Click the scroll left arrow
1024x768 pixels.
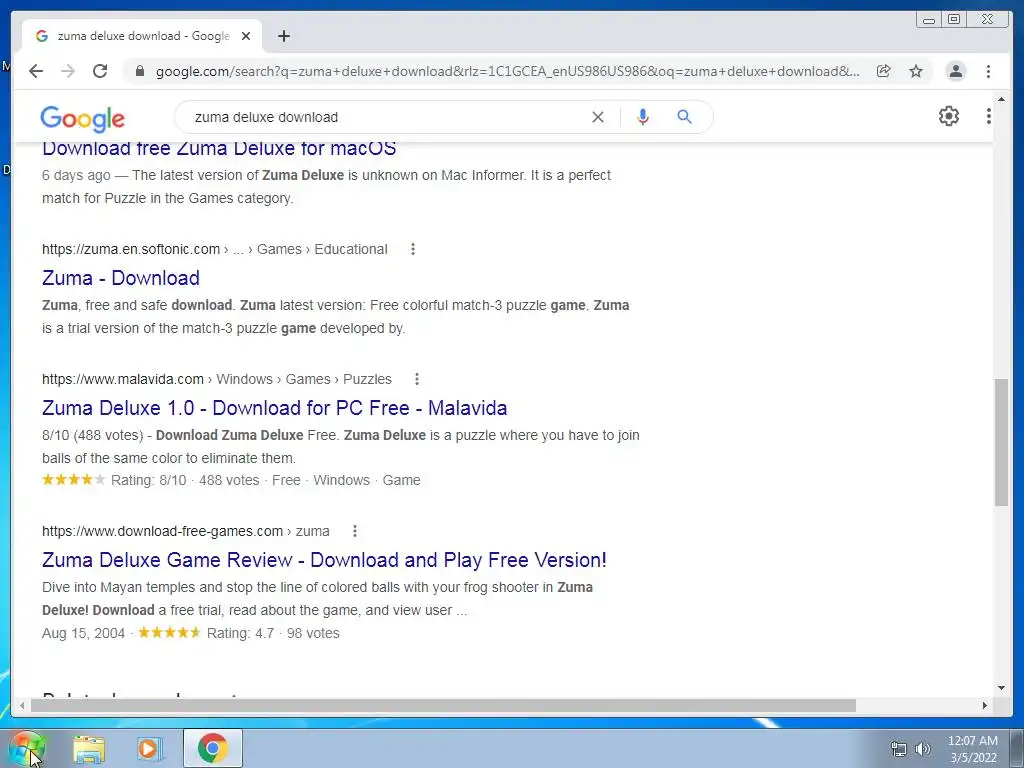tap(22, 705)
